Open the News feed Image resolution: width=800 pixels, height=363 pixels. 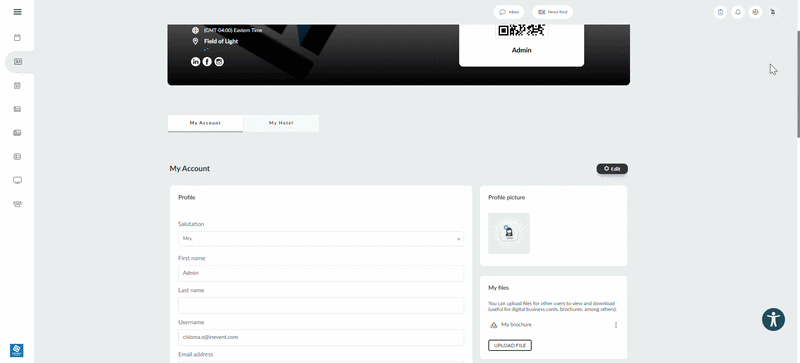point(553,12)
